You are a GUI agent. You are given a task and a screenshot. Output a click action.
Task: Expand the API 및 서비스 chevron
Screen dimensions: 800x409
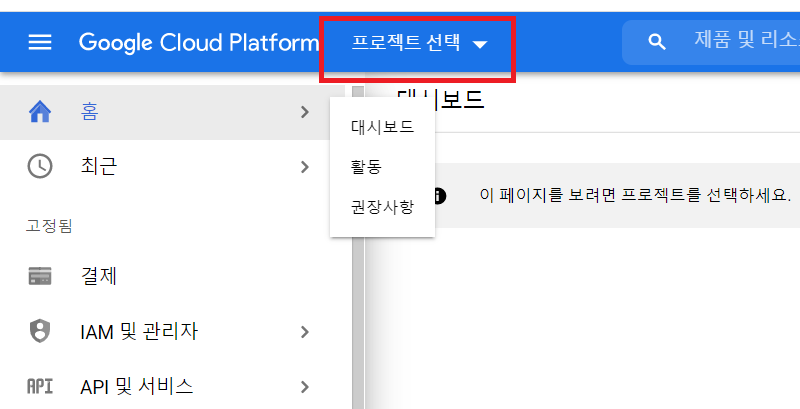[305, 387]
